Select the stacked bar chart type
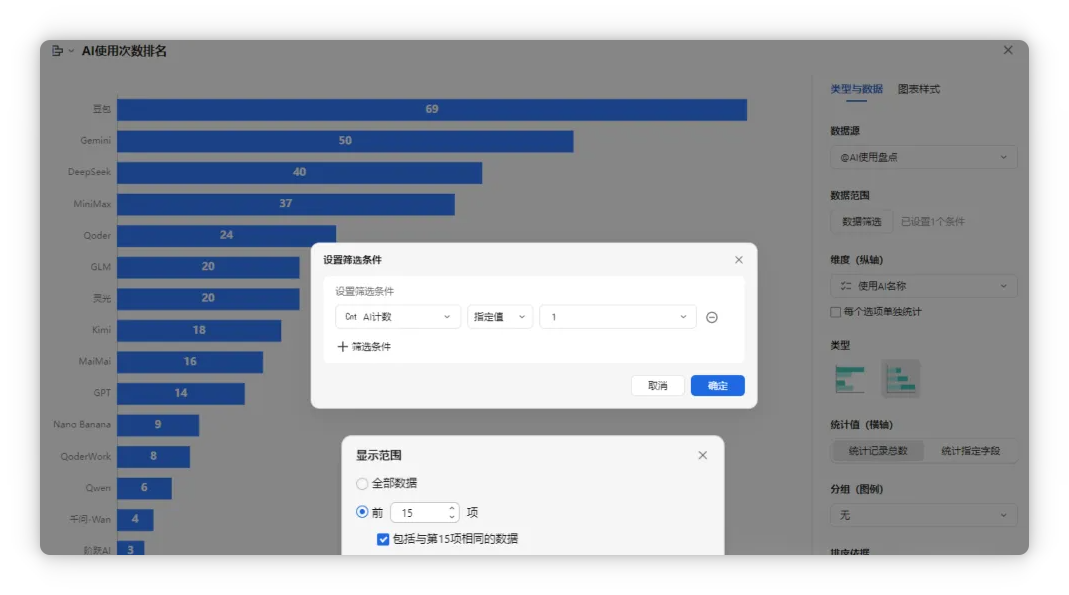Image resolution: width=1069 pixels, height=595 pixels. pyautogui.click(x=900, y=379)
